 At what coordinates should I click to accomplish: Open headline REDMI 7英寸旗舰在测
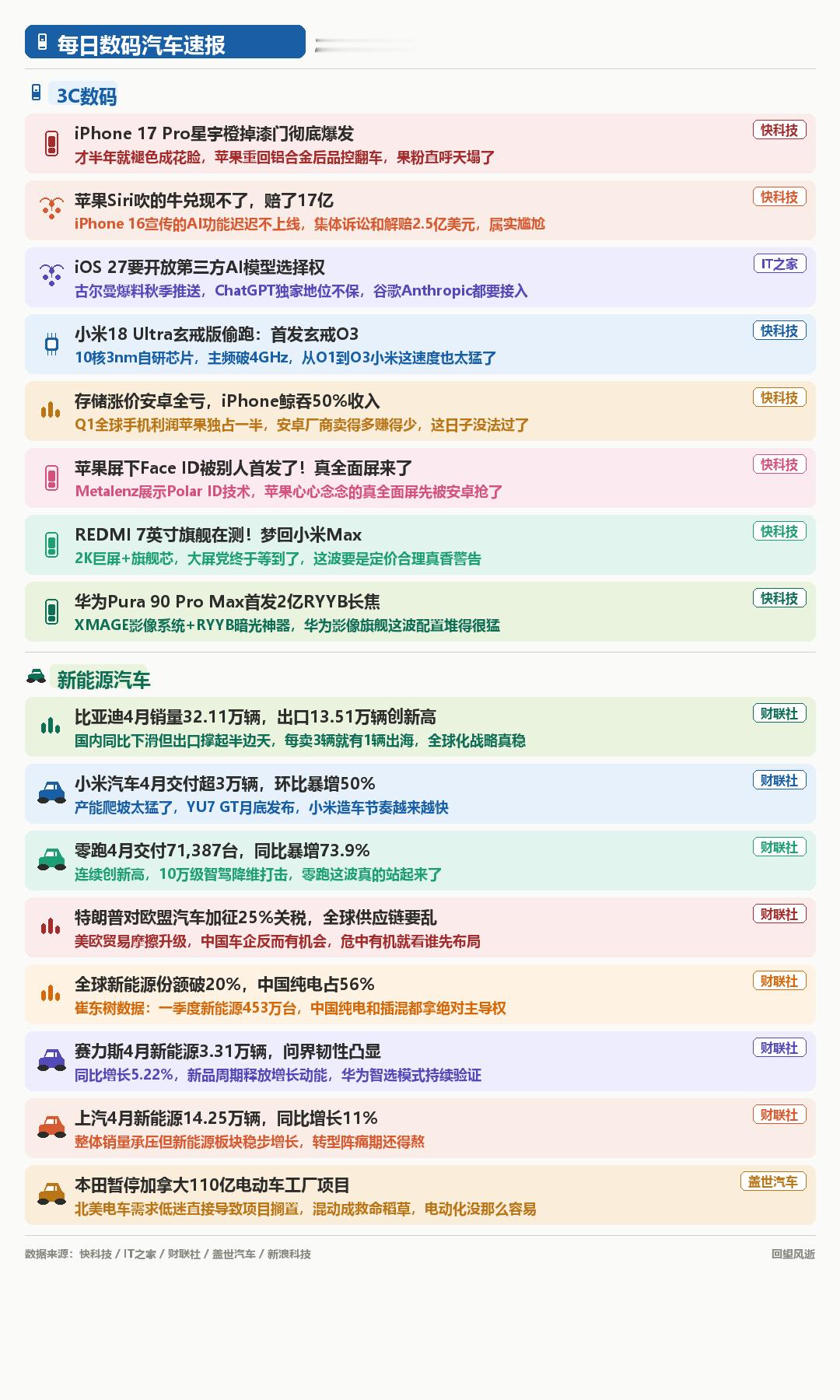click(x=218, y=534)
